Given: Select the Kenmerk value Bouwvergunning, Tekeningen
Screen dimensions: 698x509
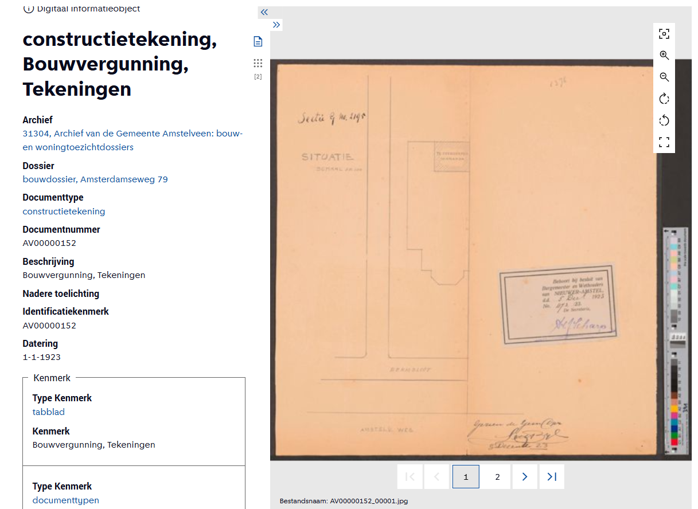Looking at the screenshot, I should click(x=93, y=445).
